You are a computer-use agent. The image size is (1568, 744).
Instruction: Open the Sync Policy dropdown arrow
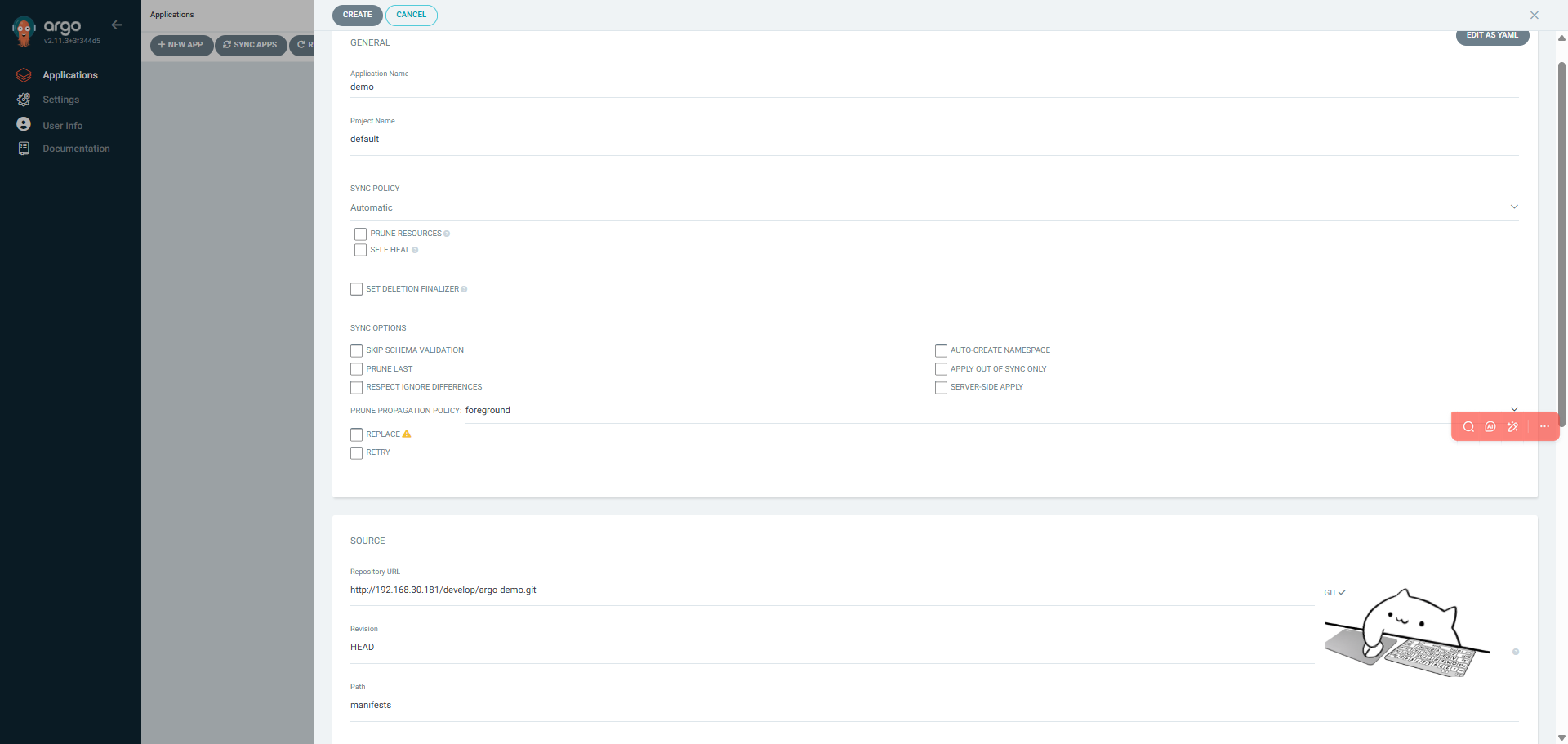pos(1514,207)
